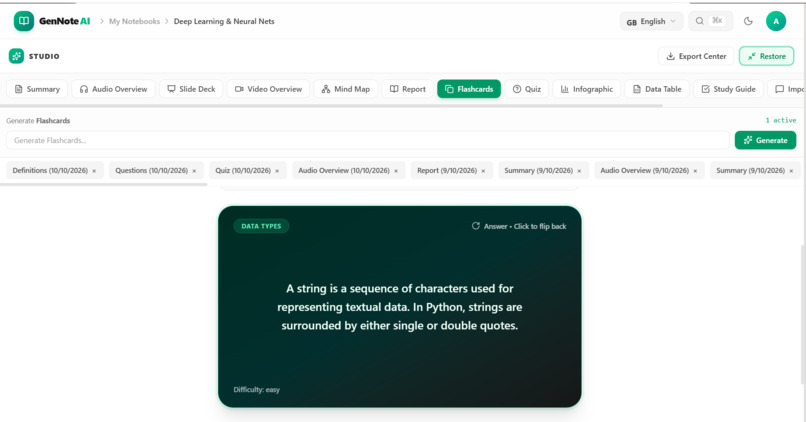Flip the flashcard back using the Answer icon

tap(475, 226)
